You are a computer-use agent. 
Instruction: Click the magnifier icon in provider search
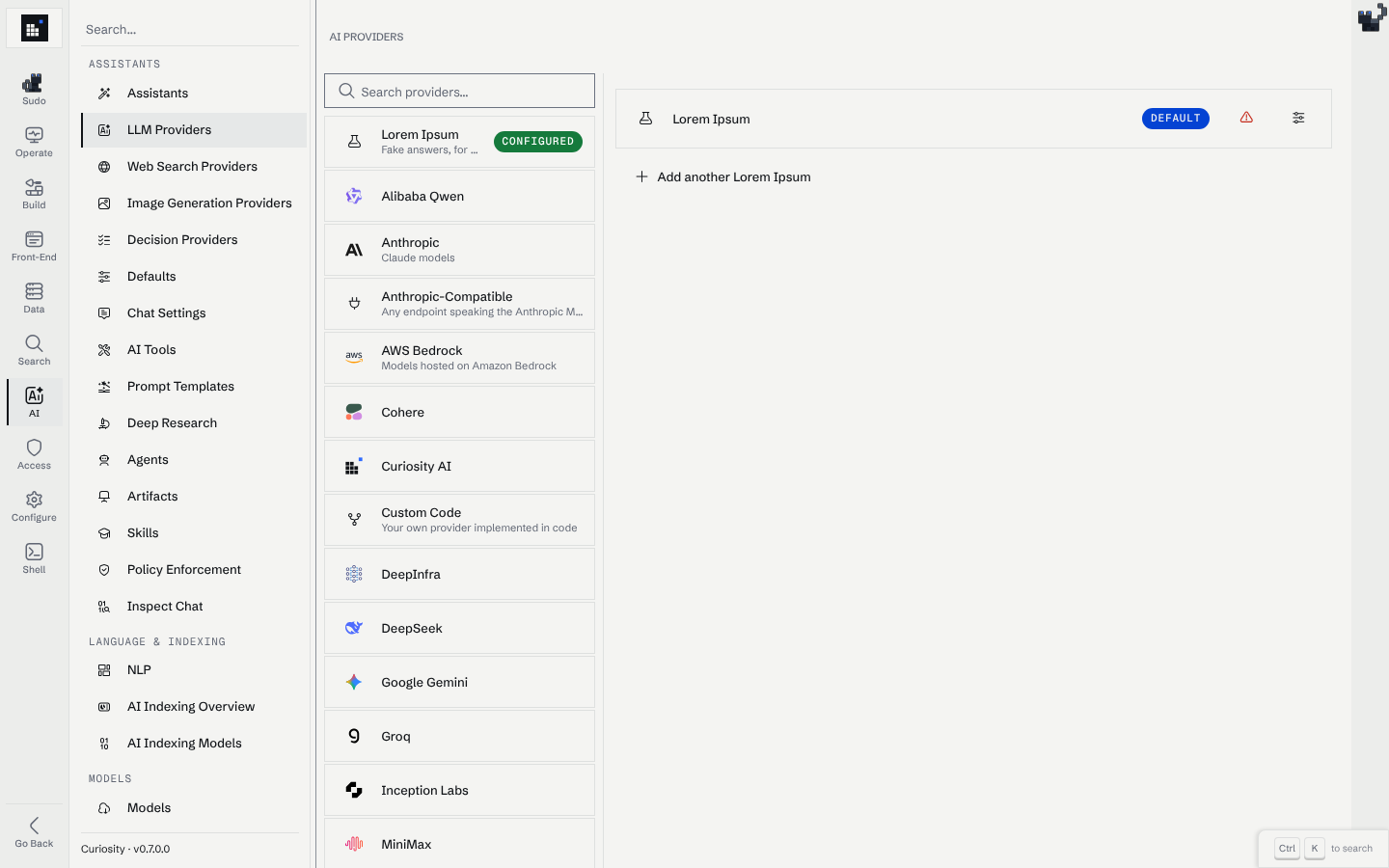346,91
